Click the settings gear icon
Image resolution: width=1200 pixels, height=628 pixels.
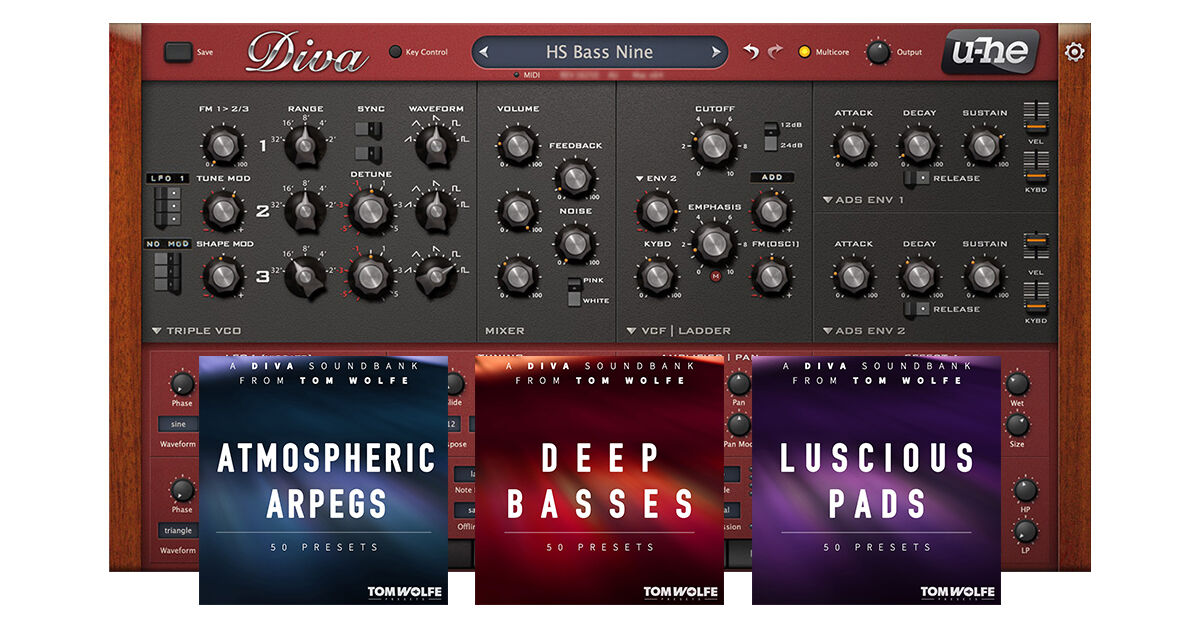click(1074, 52)
